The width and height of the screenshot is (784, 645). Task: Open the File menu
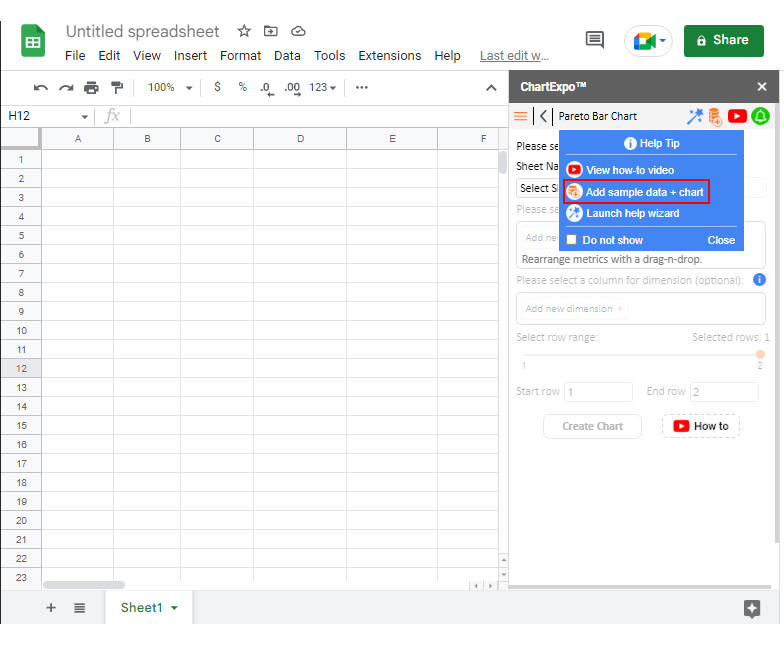[x=75, y=56]
